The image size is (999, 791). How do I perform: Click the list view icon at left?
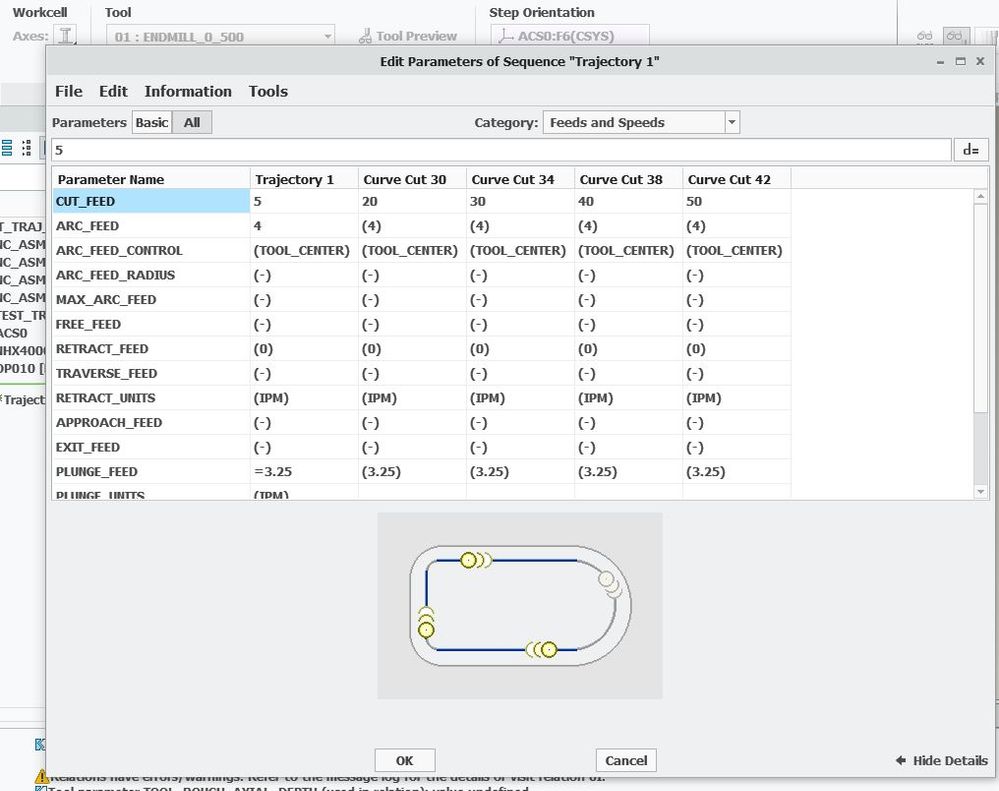tap(7, 148)
